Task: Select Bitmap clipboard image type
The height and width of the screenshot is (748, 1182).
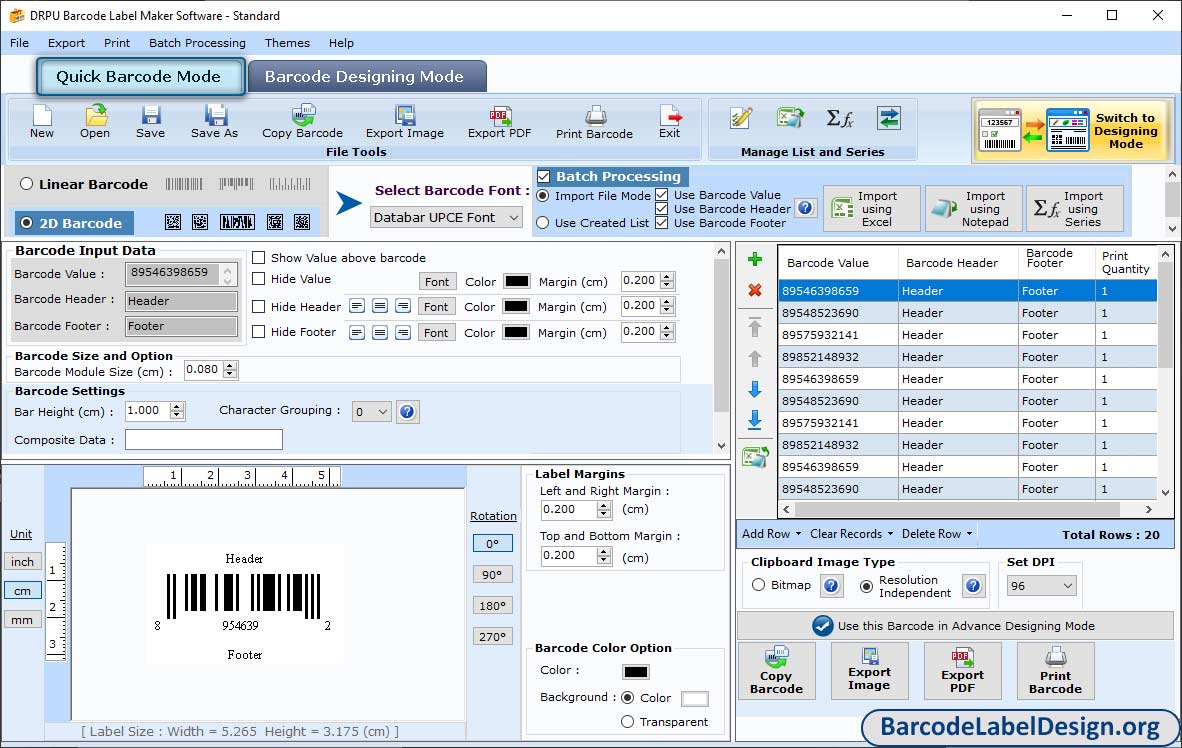Action: pyautogui.click(x=758, y=585)
